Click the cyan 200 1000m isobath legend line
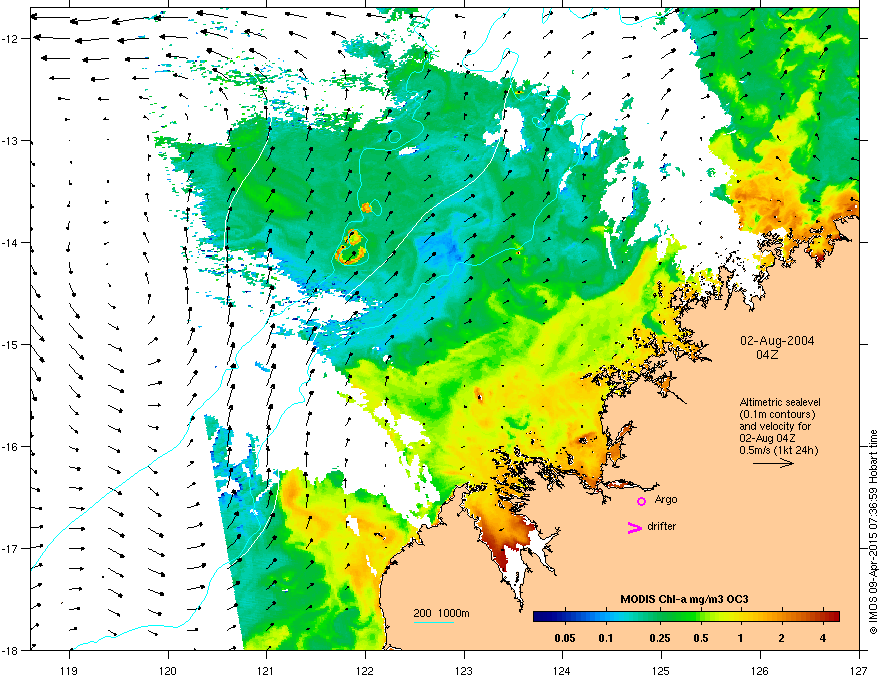The width and height of the screenshot is (880, 680). click(x=434, y=622)
